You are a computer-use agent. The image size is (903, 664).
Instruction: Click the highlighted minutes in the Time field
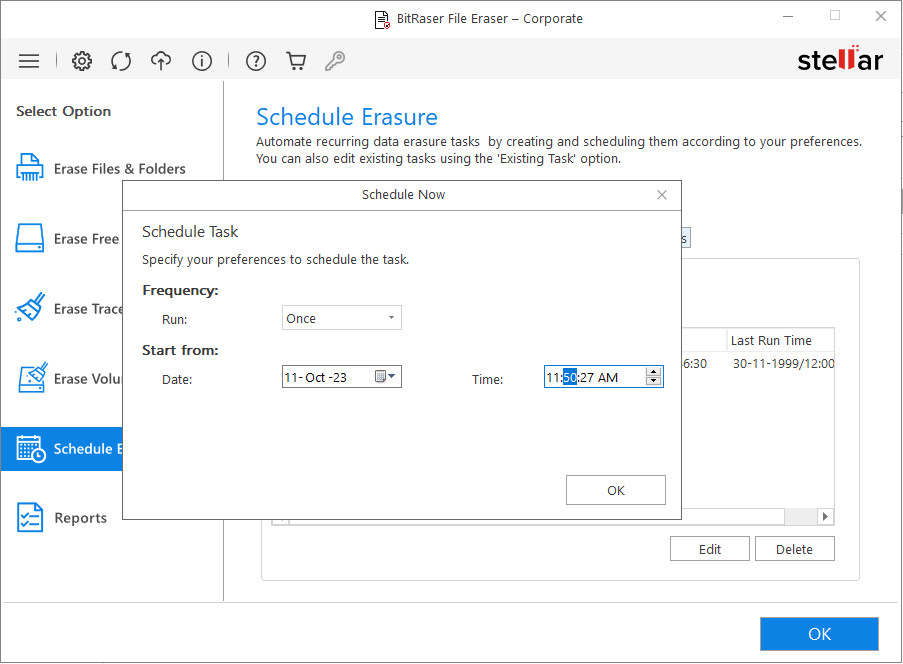point(570,377)
